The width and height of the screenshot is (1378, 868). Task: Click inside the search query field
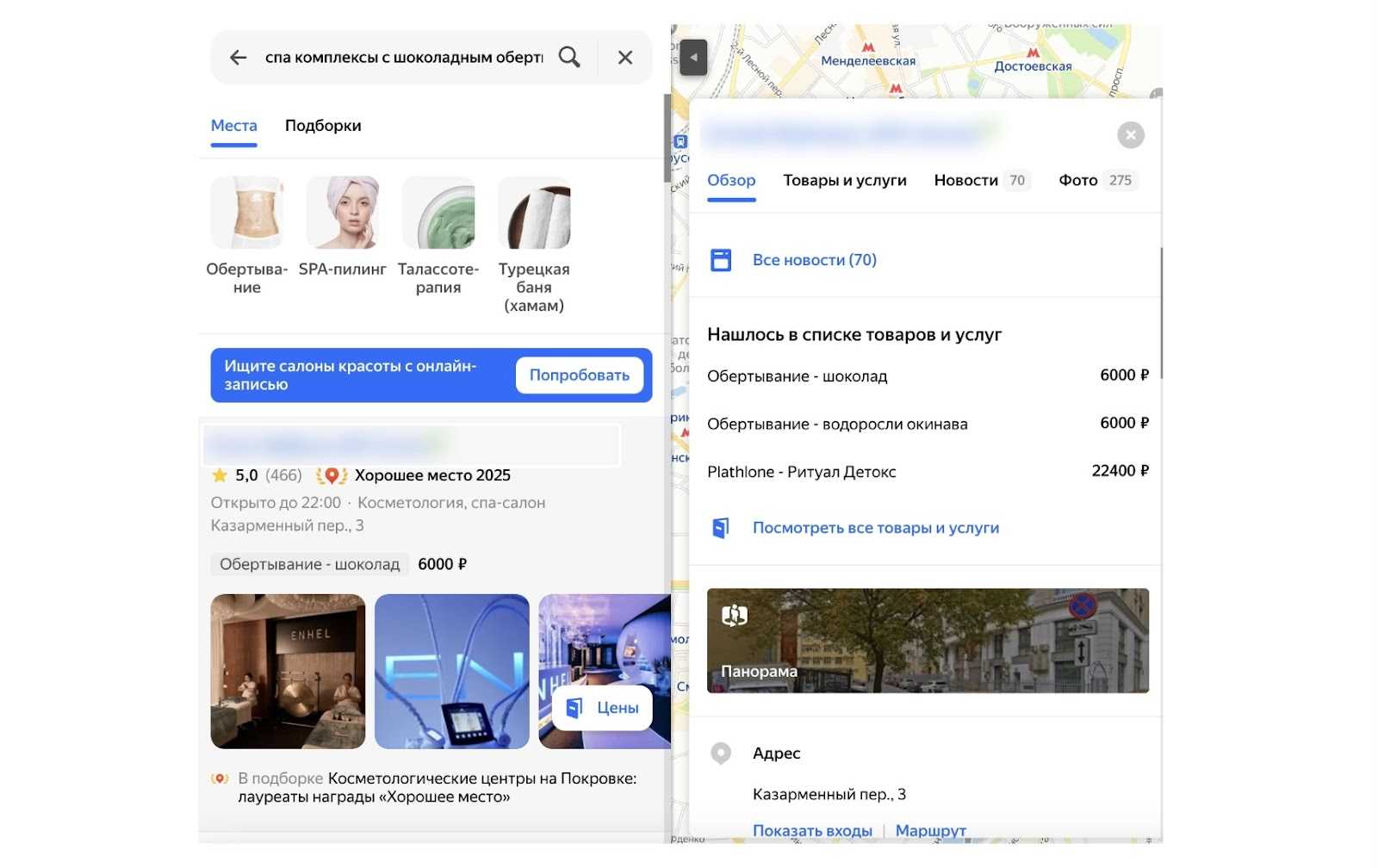(404, 58)
